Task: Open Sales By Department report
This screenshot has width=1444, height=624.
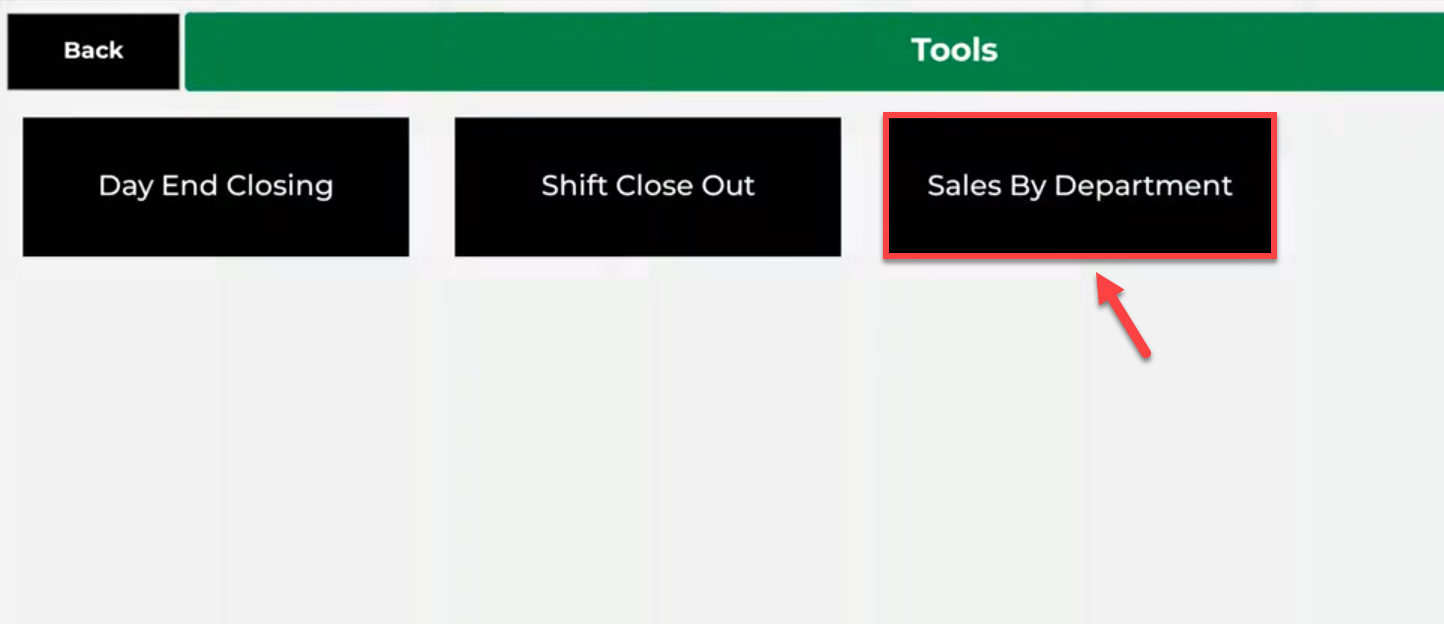Action: click(x=1079, y=187)
